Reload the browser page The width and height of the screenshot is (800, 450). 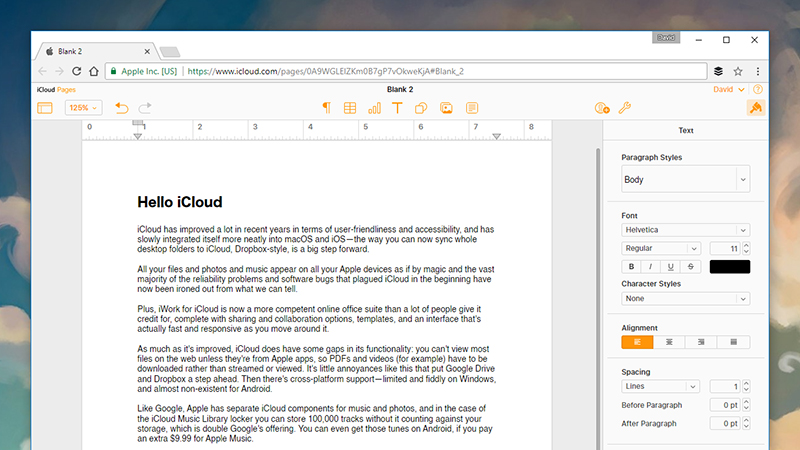(x=77, y=71)
